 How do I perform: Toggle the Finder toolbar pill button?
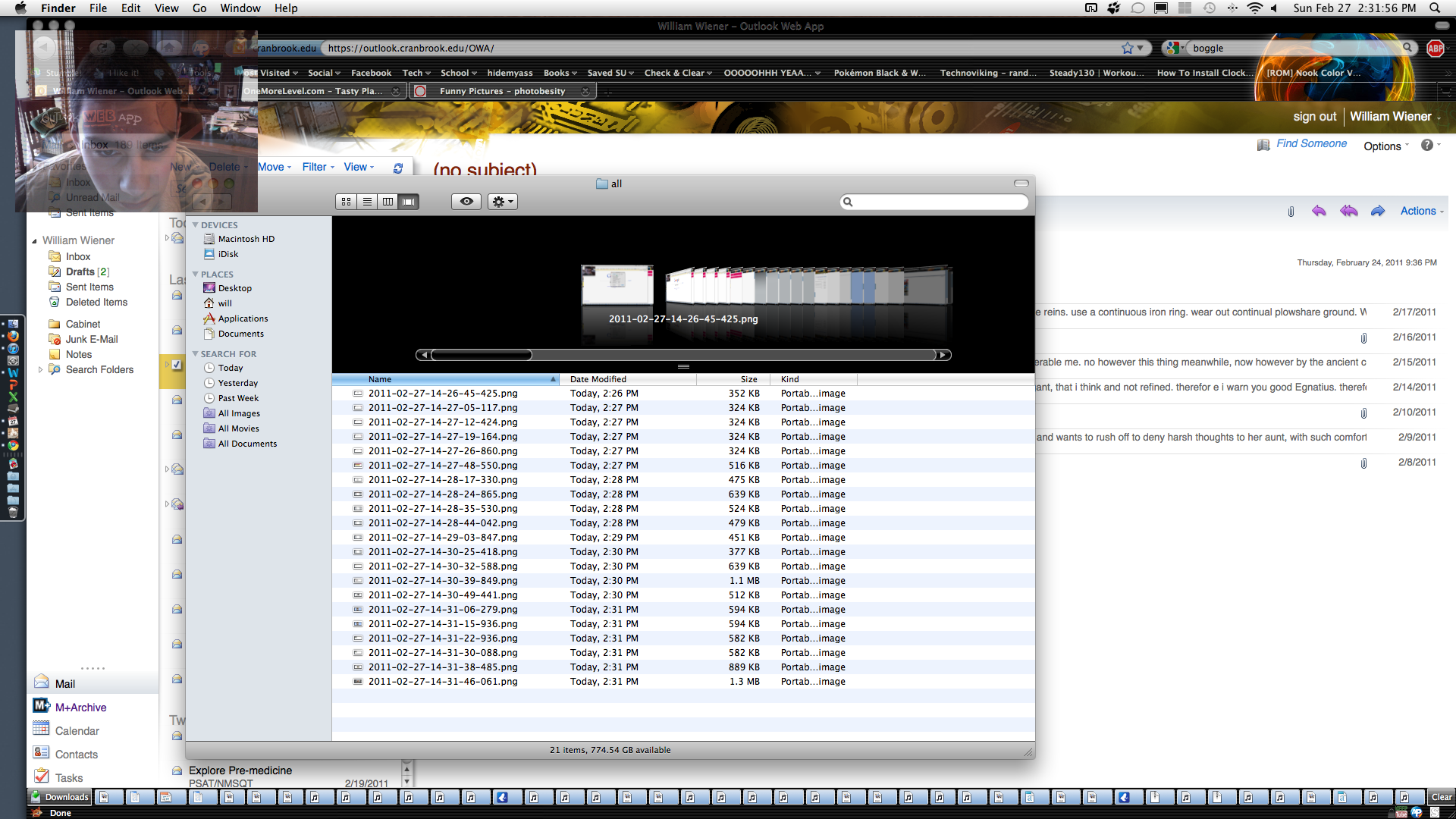(1021, 184)
